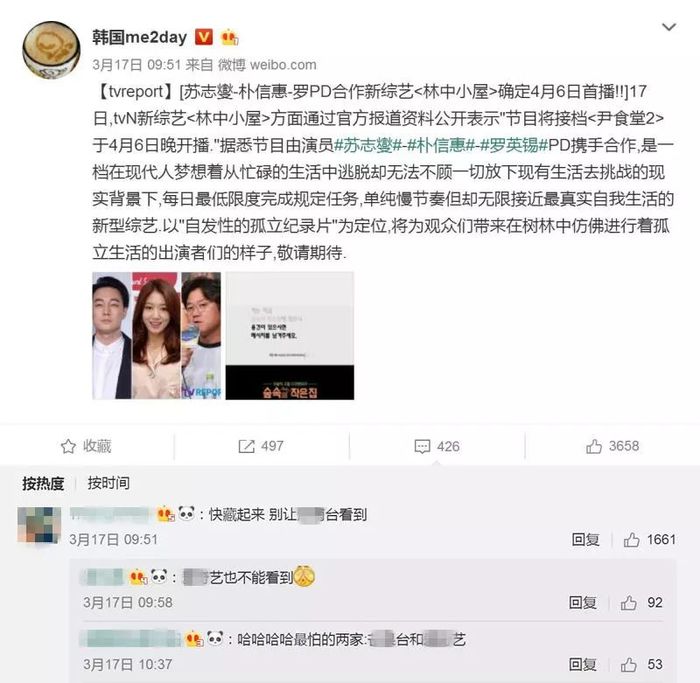The width and height of the screenshot is (700, 683).
Task: Sort comments by 按时间
Action: 108,483
